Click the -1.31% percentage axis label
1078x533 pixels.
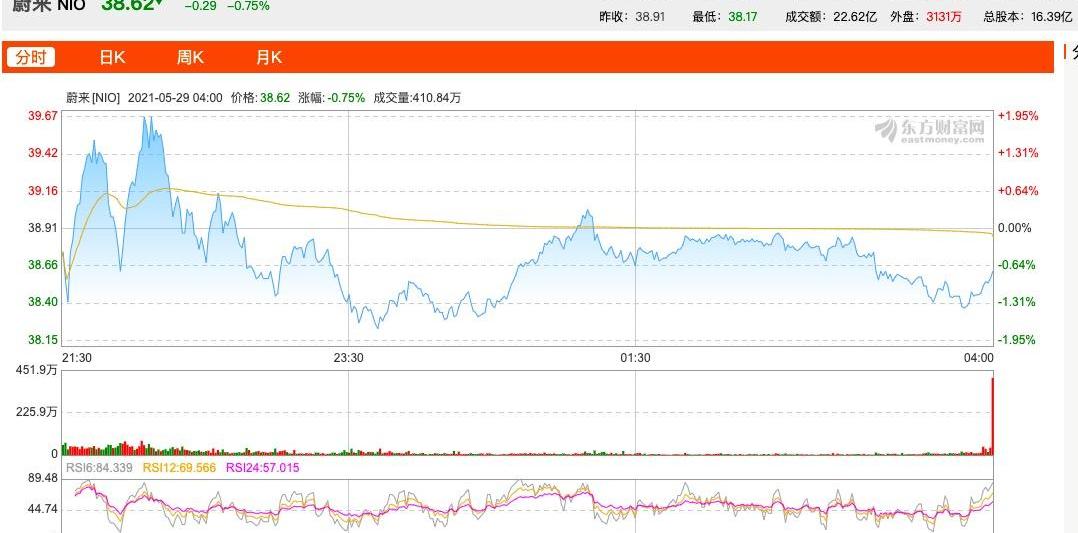[1017, 302]
